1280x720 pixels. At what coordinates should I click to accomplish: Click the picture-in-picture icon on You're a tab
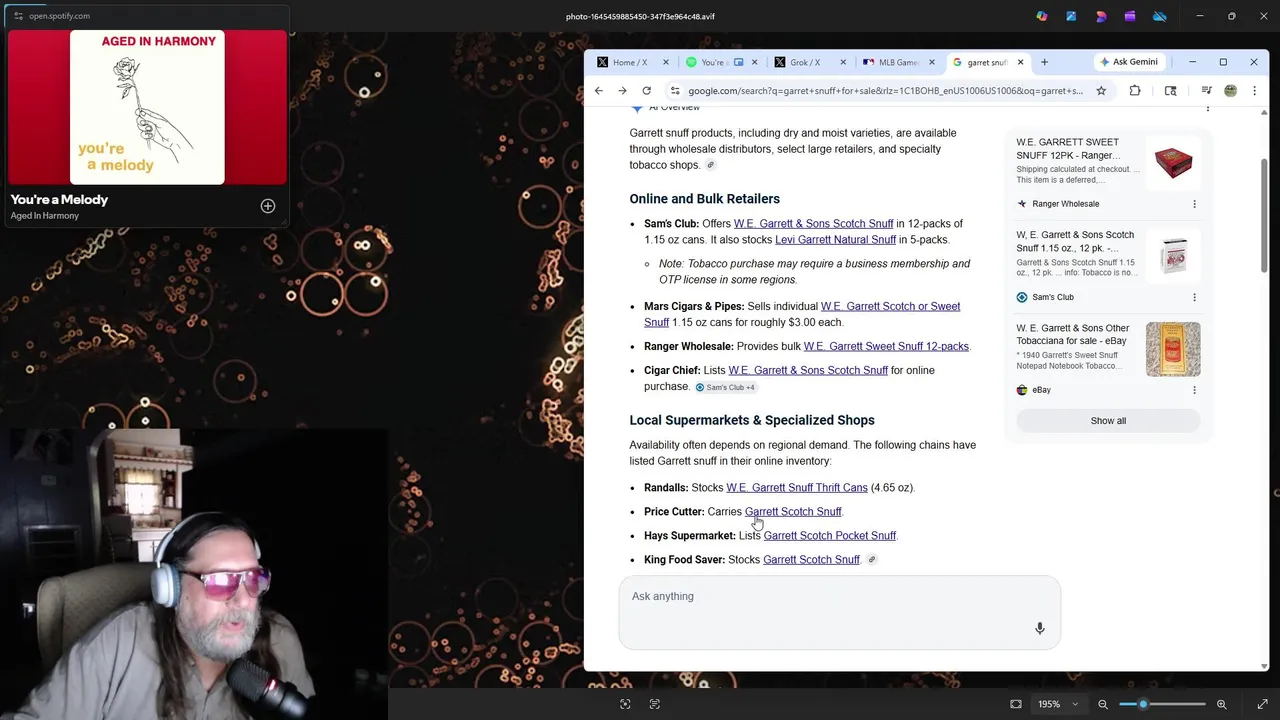[739, 62]
